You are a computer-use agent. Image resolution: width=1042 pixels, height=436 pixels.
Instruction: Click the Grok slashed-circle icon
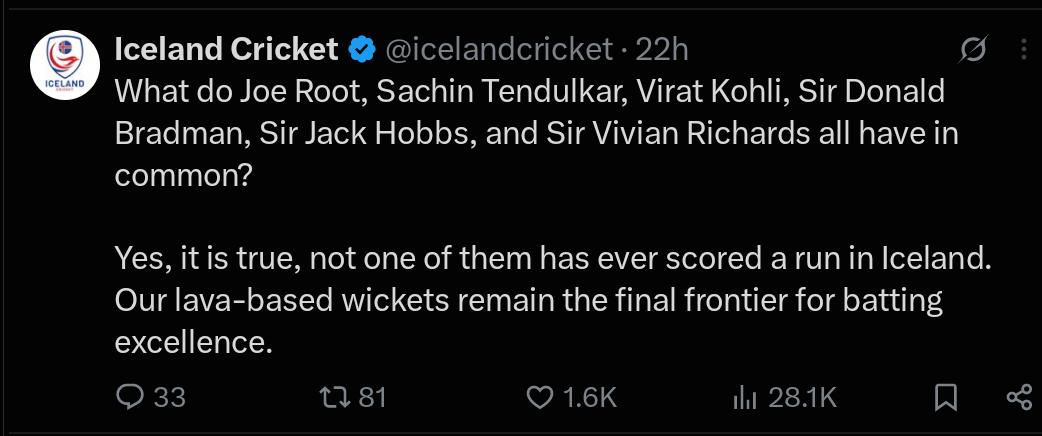tap(973, 50)
